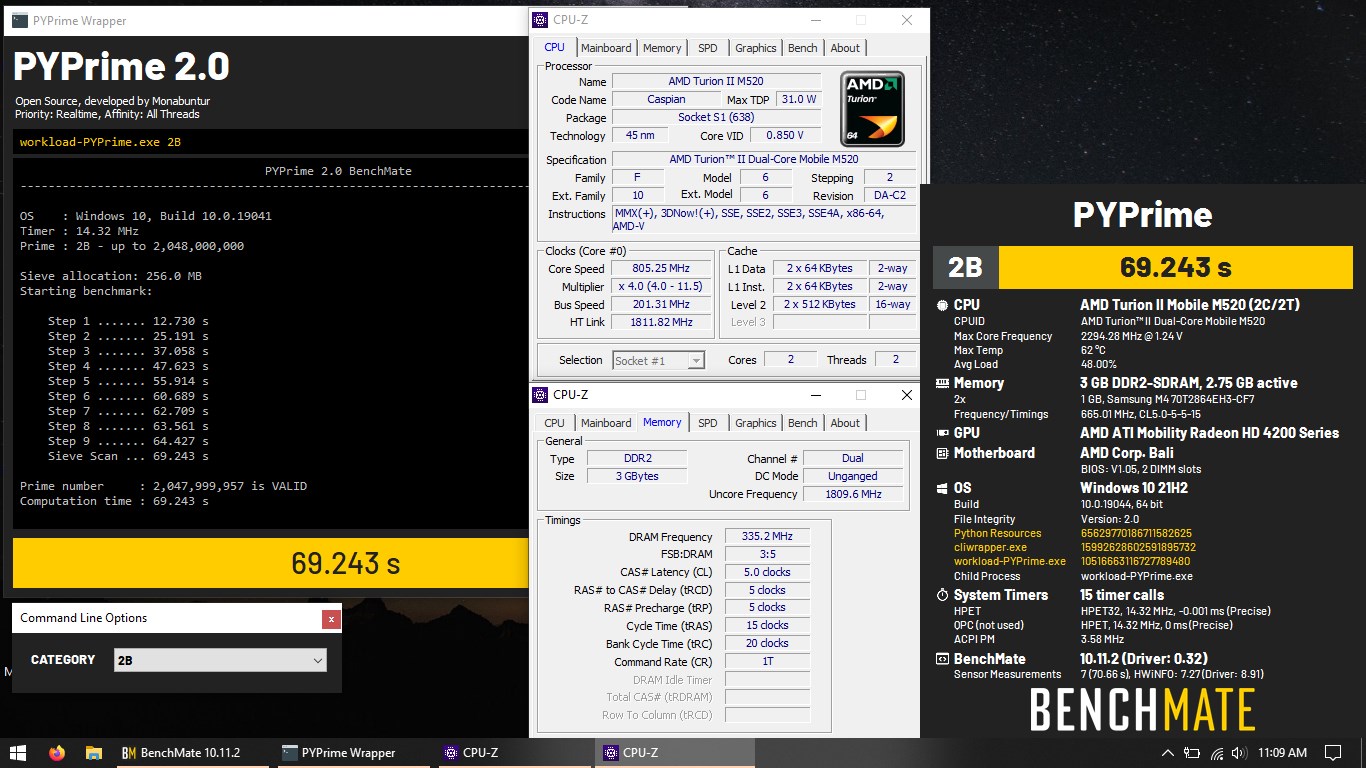Click the FSB:DRAM value 3:5
Image resolution: width=1366 pixels, height=768 pixels.
(767, 555)
